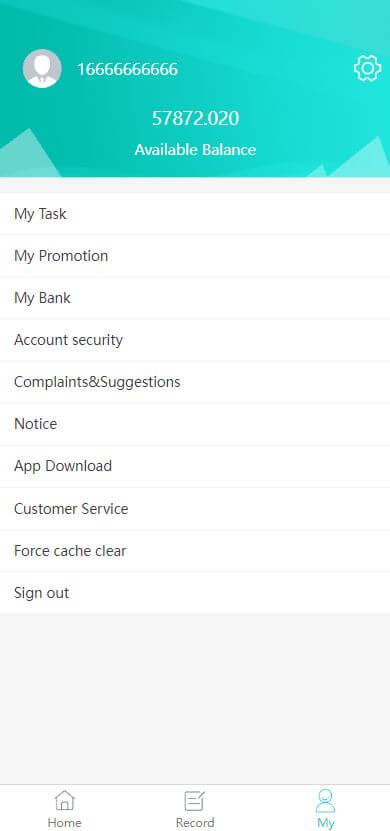
Task: Click the 57872.020 balance amount
Action: pyautogui.click(x=196, y=118)
